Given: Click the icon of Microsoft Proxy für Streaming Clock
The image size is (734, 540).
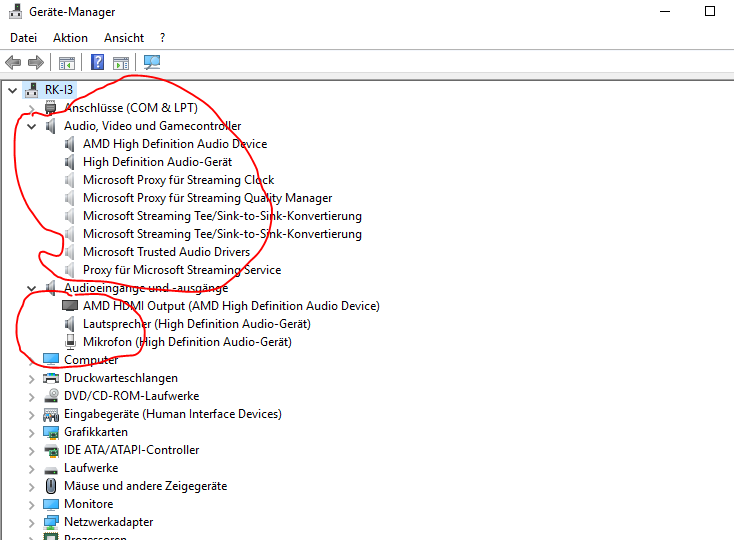Looking at the screenshot, I should (70, 180).
